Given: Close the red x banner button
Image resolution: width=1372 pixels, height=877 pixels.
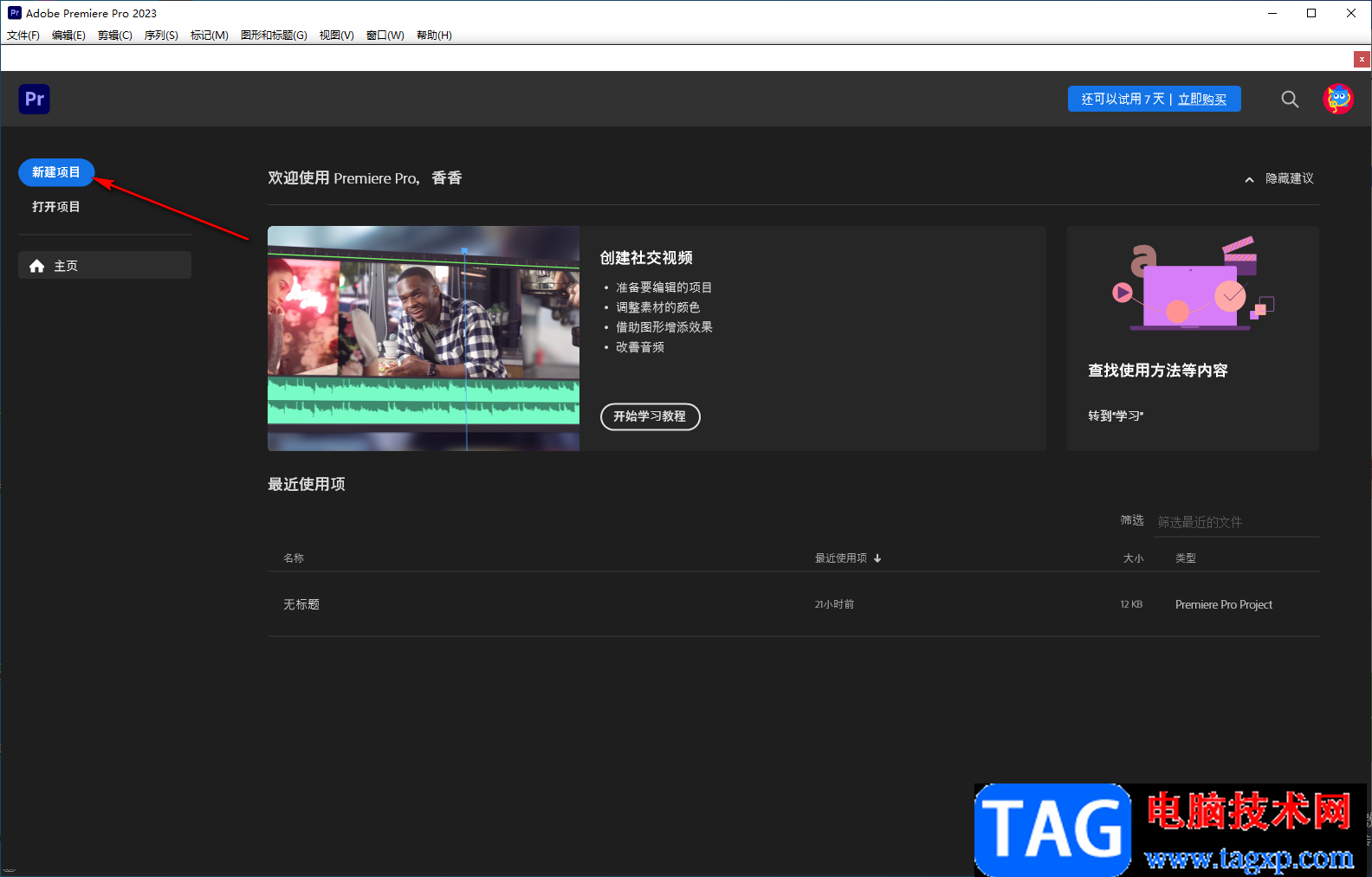Looking at the screenshot, I should 1362,59.
